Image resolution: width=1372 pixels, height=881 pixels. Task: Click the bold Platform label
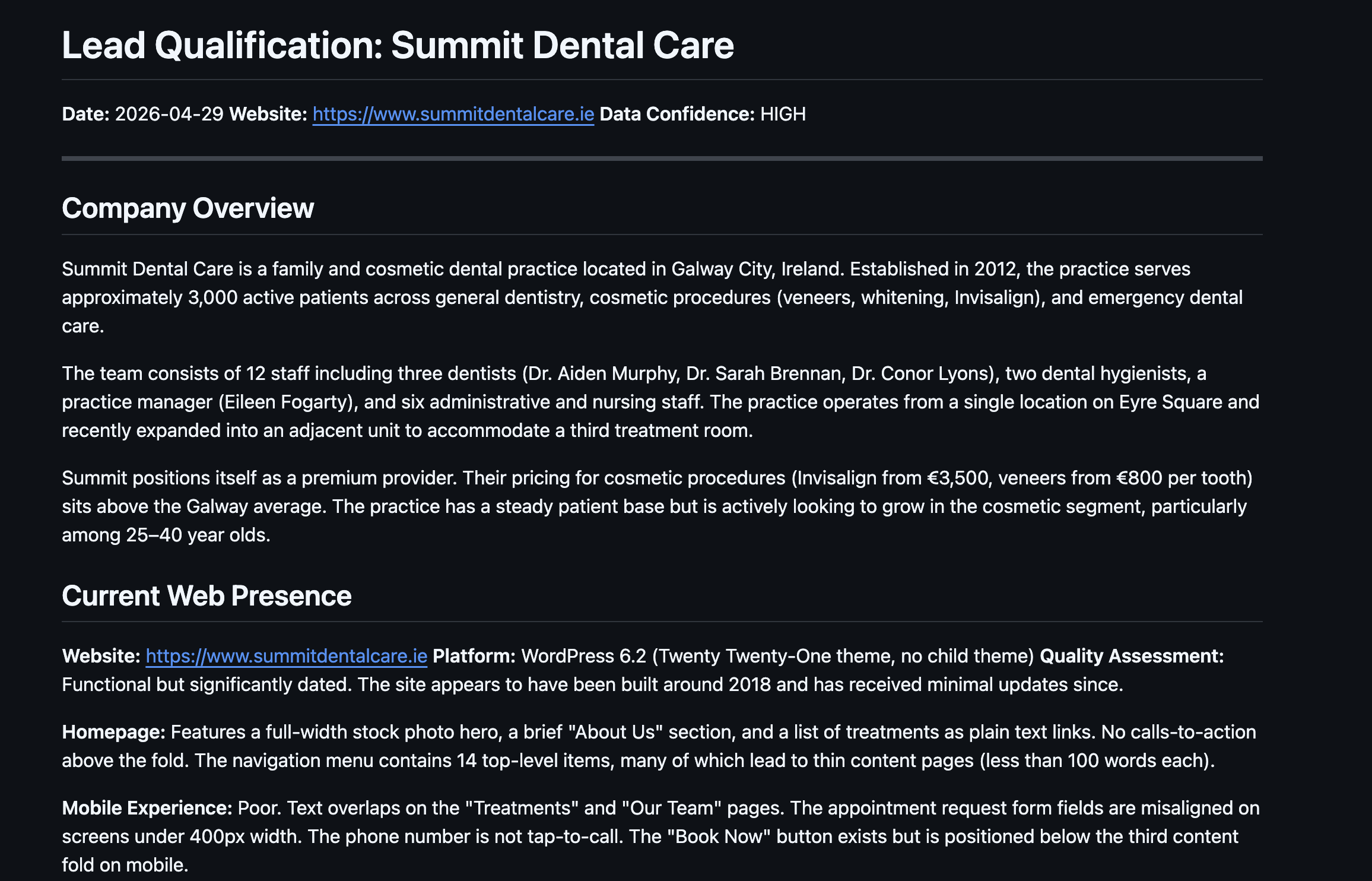pyautogui.click(x=474, y=656)
